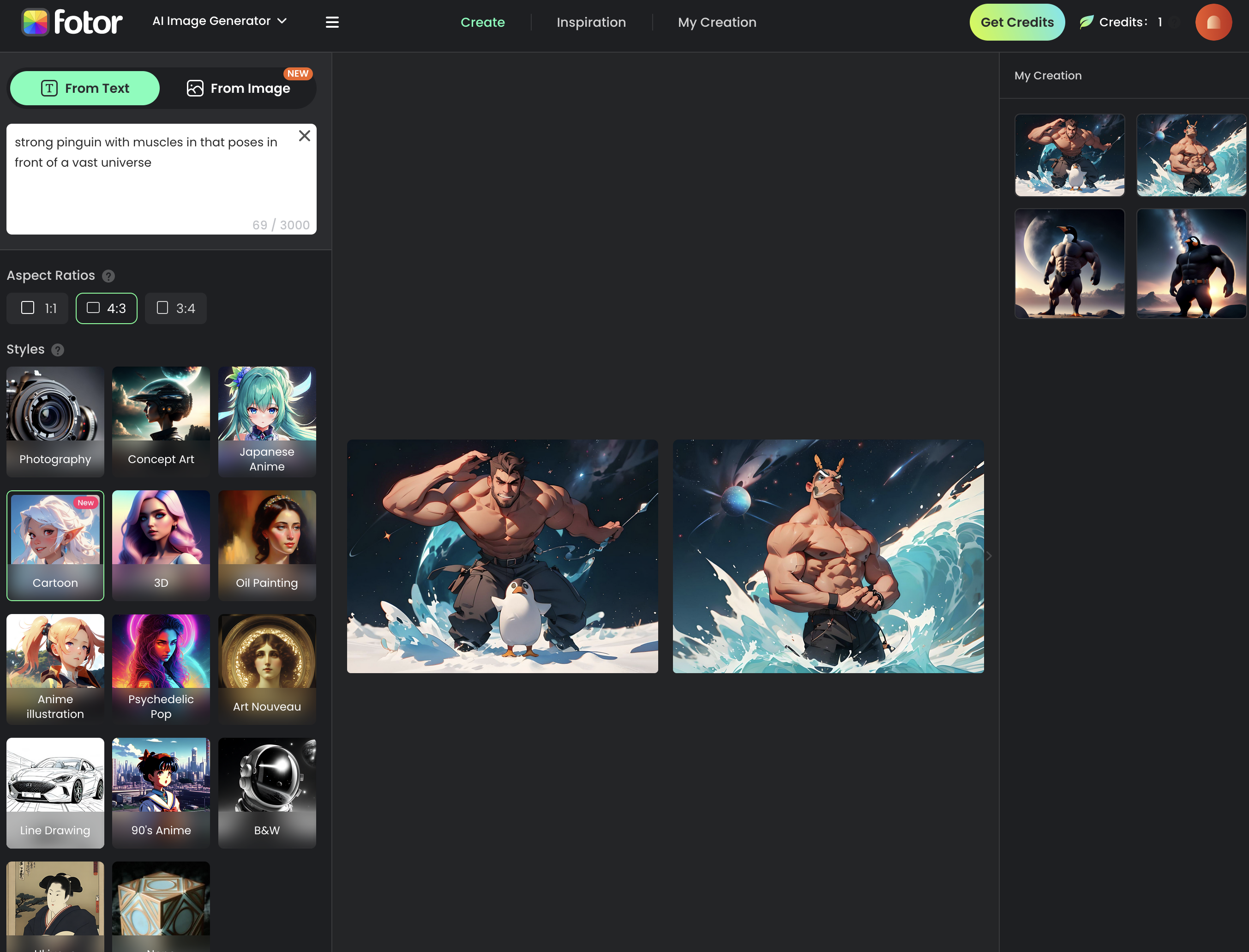This screenshot has width=1249, height=952.
Task: Expand the AI Image Generator dropdown
Action: coord(220,21)
